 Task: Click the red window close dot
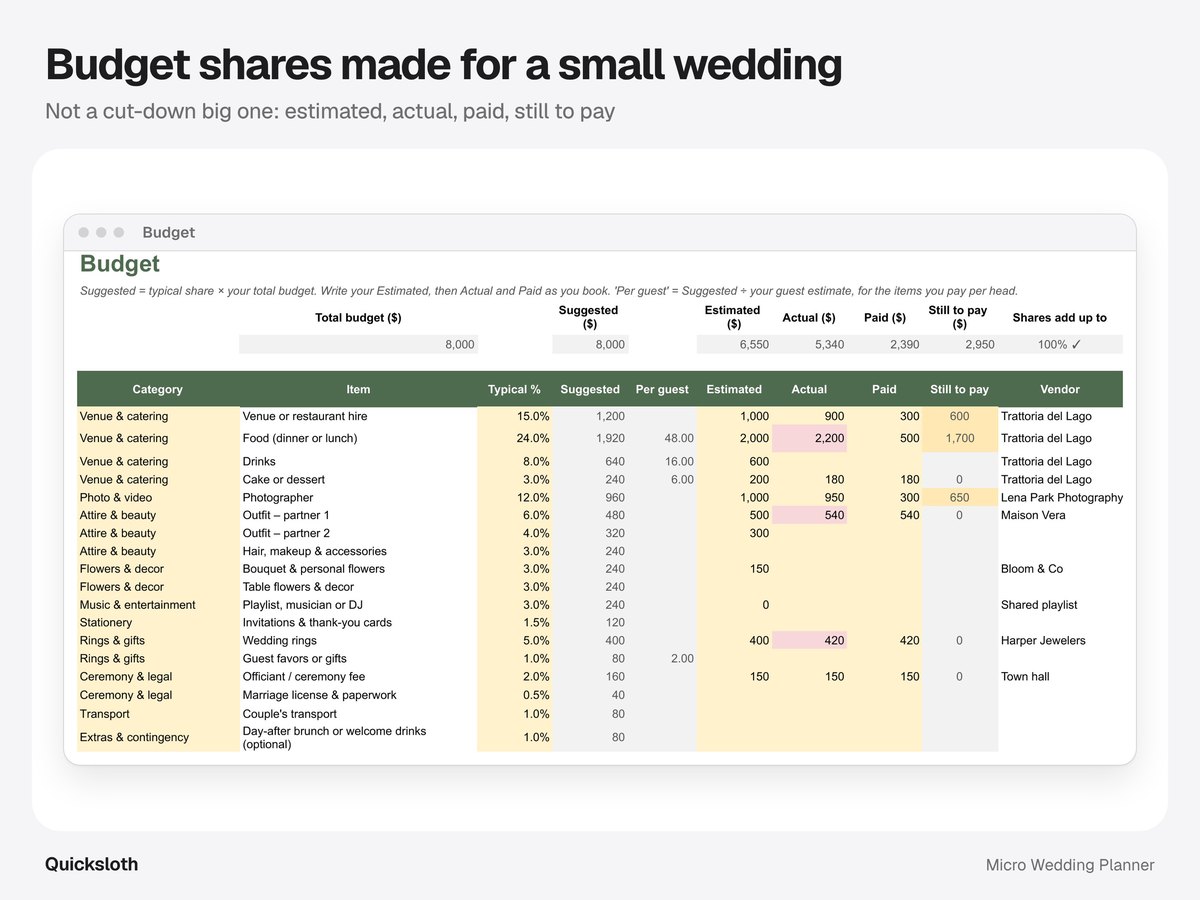(84, 232)
